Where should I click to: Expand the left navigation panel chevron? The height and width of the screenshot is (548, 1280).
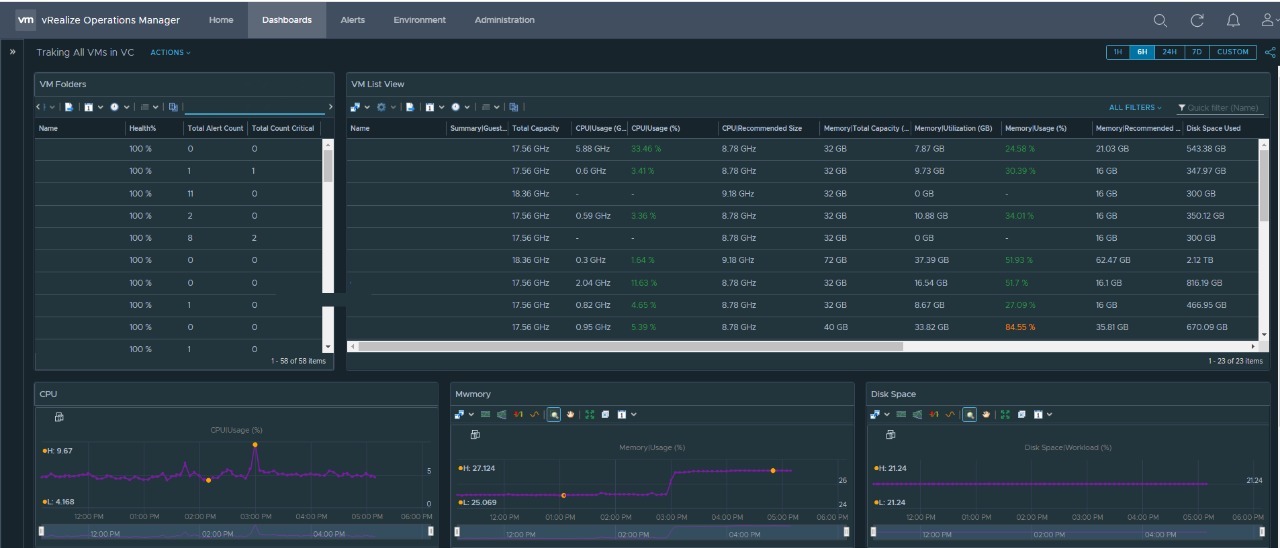tap(13, 52)
